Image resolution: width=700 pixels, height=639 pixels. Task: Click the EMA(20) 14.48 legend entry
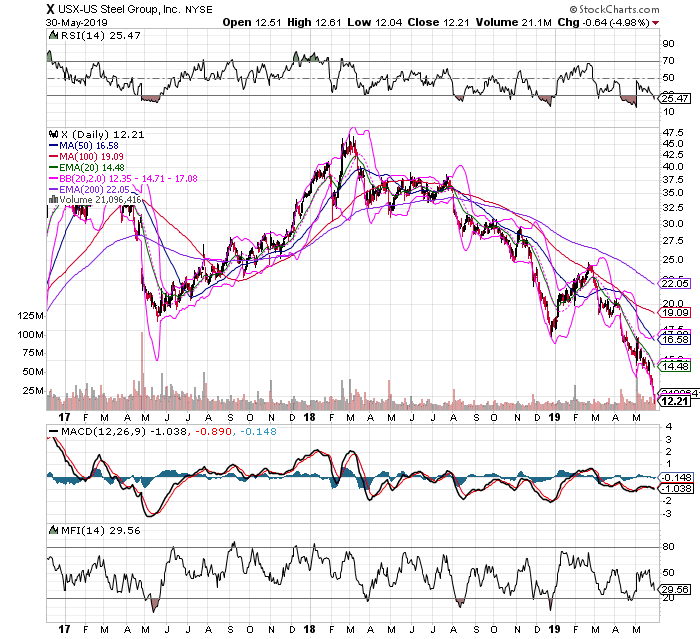(x=92, y=167)
